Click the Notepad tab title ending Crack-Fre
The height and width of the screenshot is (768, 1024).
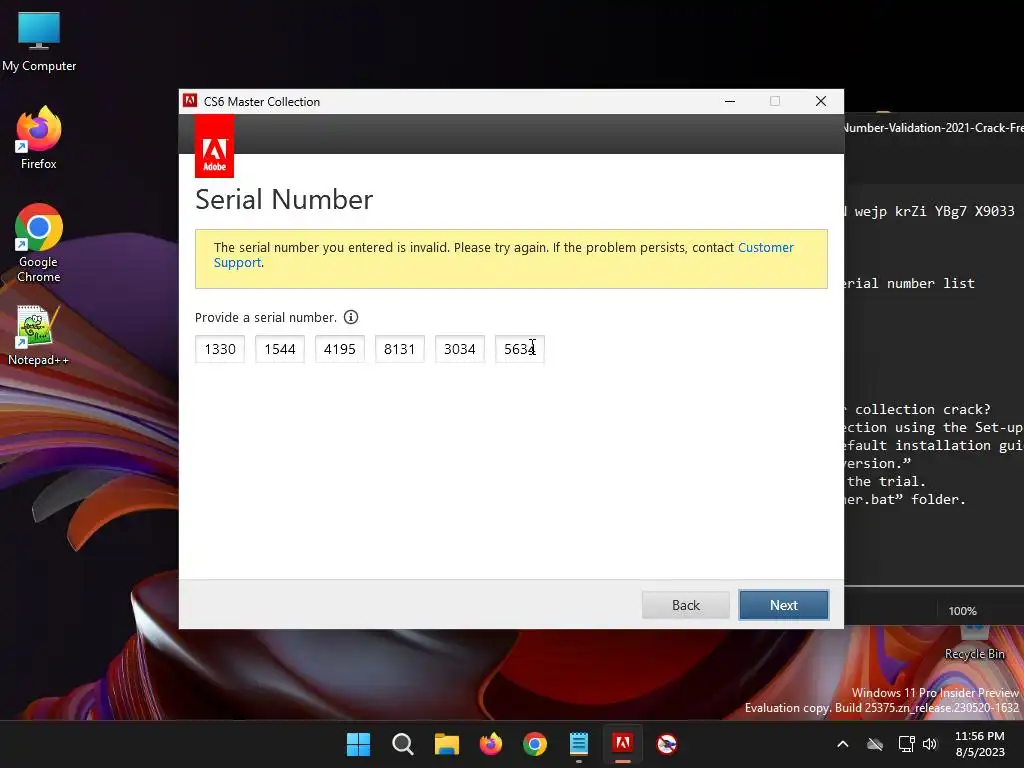click(x=934, y=128)
